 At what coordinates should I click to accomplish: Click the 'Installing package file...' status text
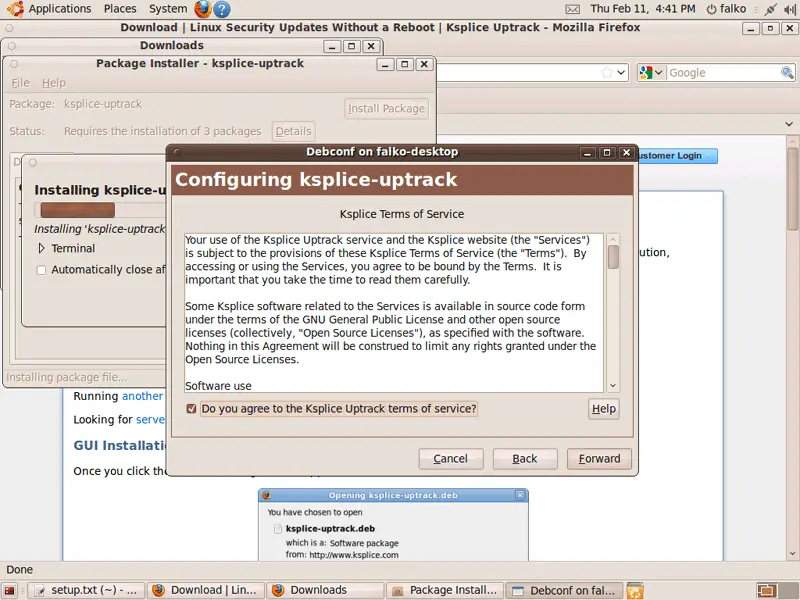click(x=67, y=377)
